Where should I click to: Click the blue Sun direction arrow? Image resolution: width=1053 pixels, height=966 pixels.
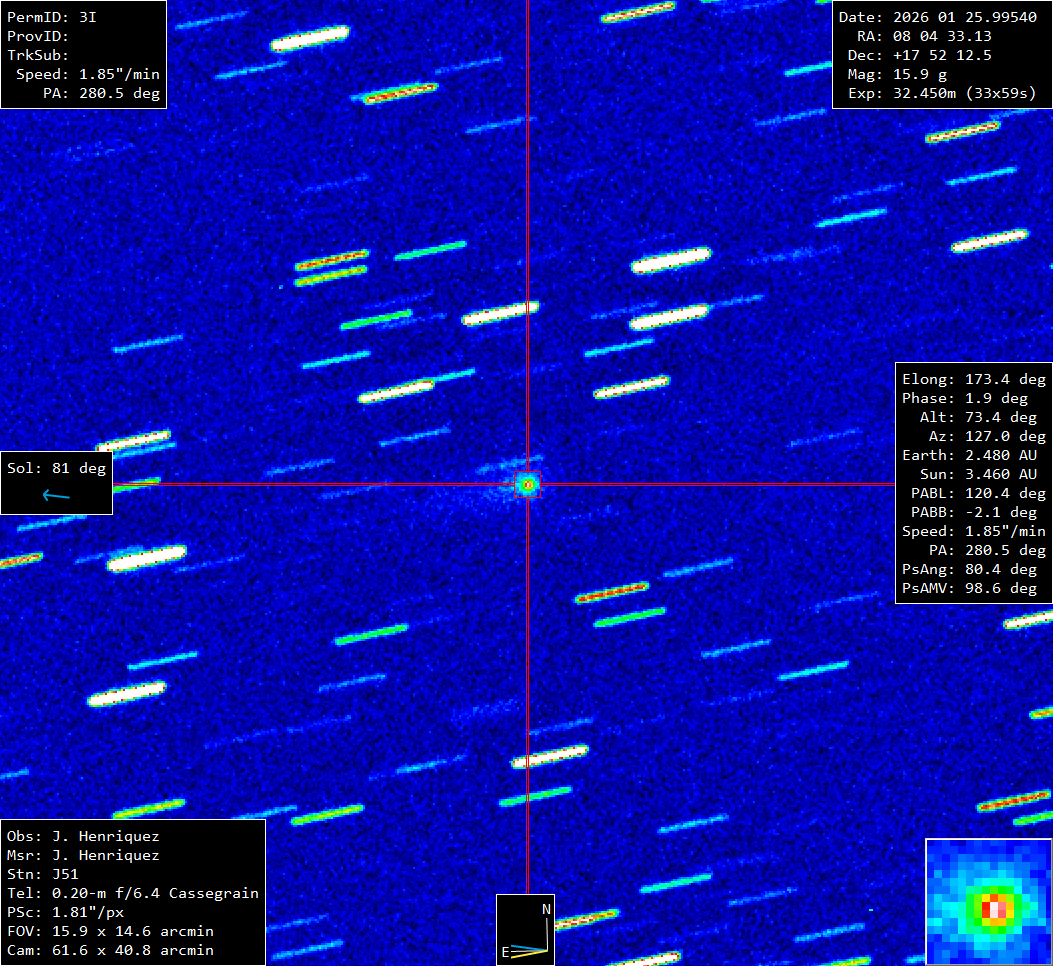click(56, 495)
